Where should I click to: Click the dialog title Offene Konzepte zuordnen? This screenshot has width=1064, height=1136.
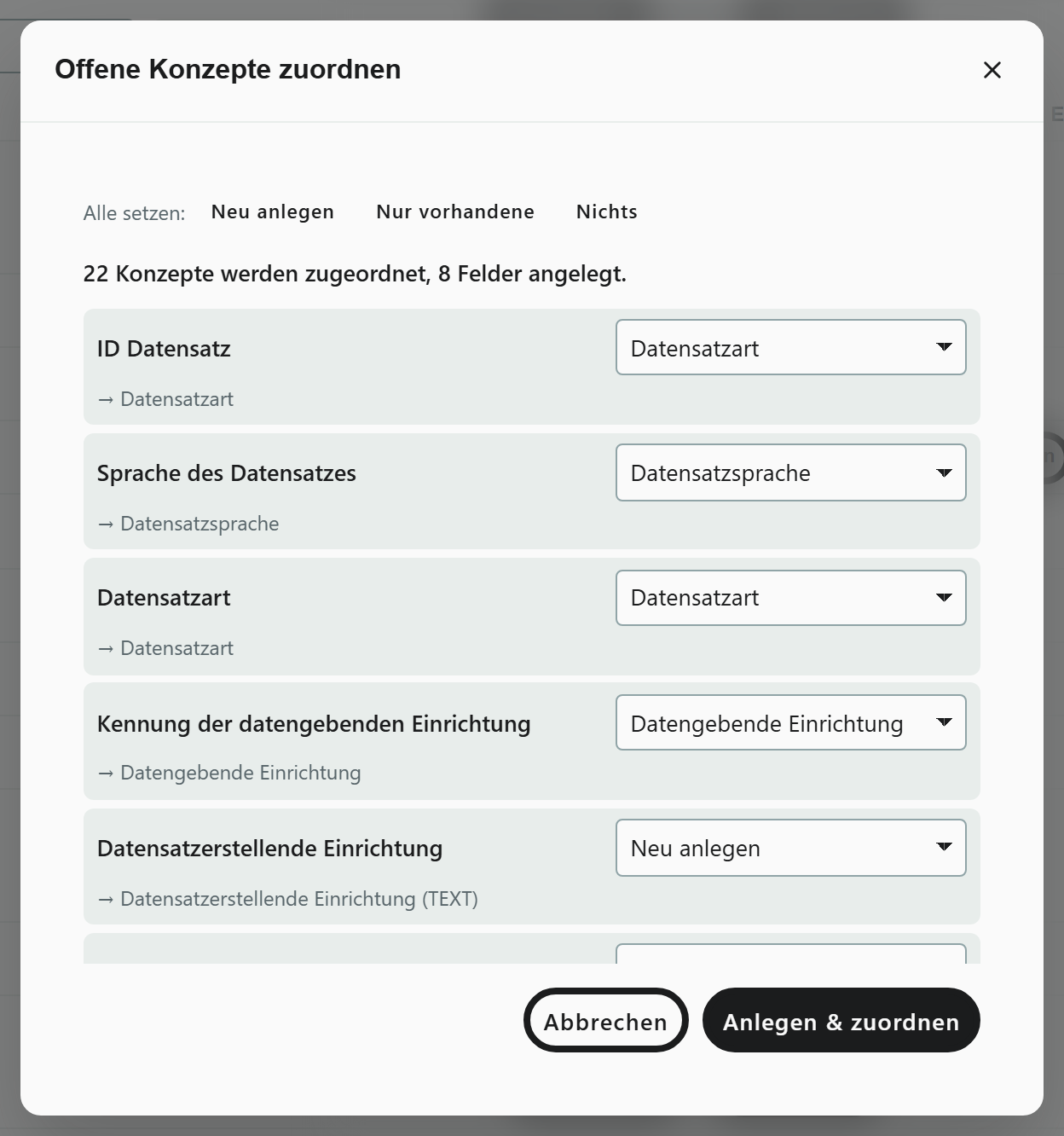[228, 69]
